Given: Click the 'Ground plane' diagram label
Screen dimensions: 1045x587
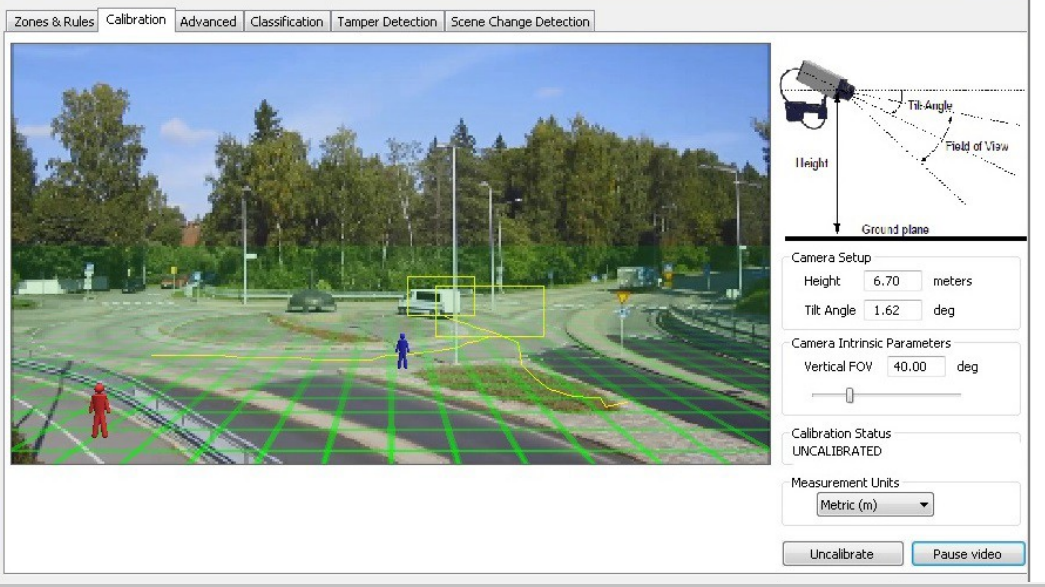Looking at the screenshot, I should pyautogui.click(x=894, y=229).
